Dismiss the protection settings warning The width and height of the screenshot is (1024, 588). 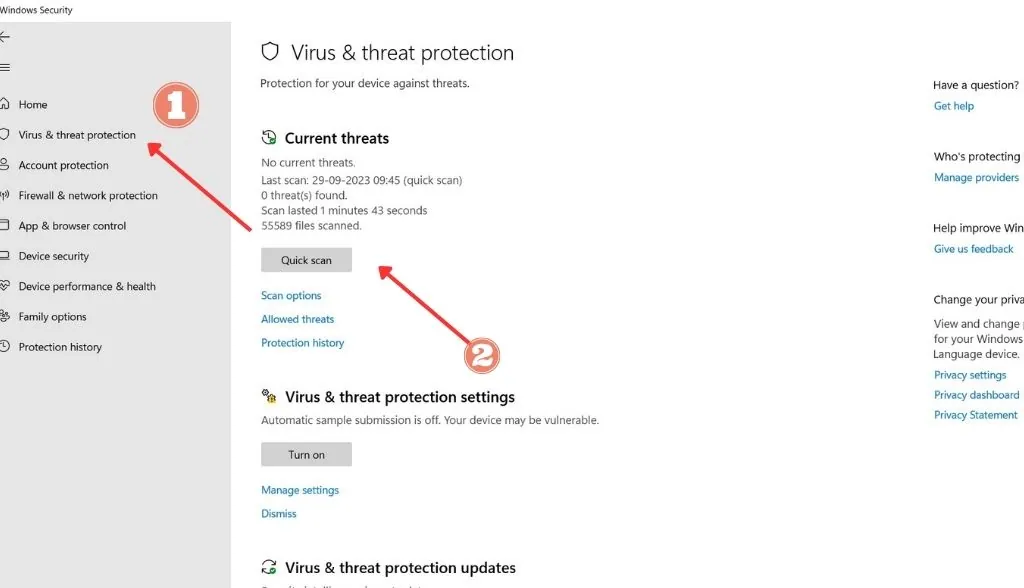click(279, 514)
